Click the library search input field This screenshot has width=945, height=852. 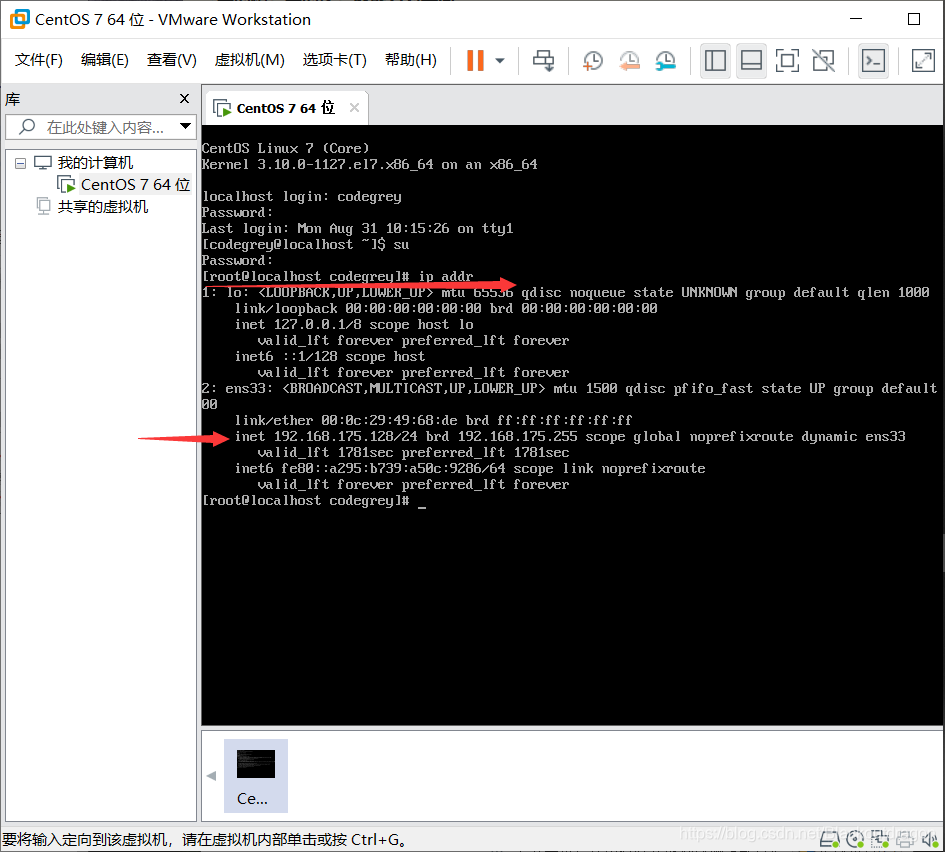coord(101,127)
